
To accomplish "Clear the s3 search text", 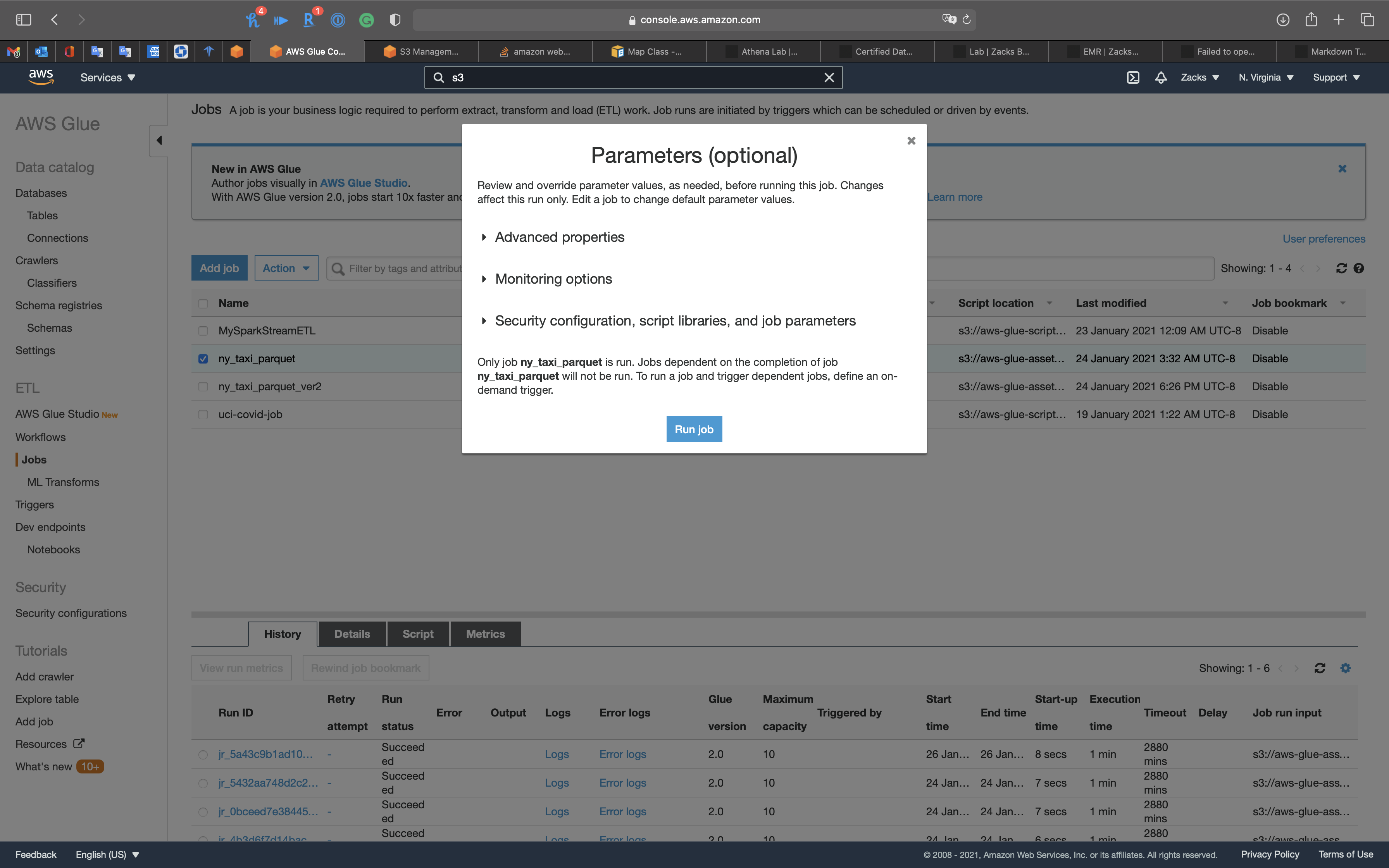I will click(829, 77).
